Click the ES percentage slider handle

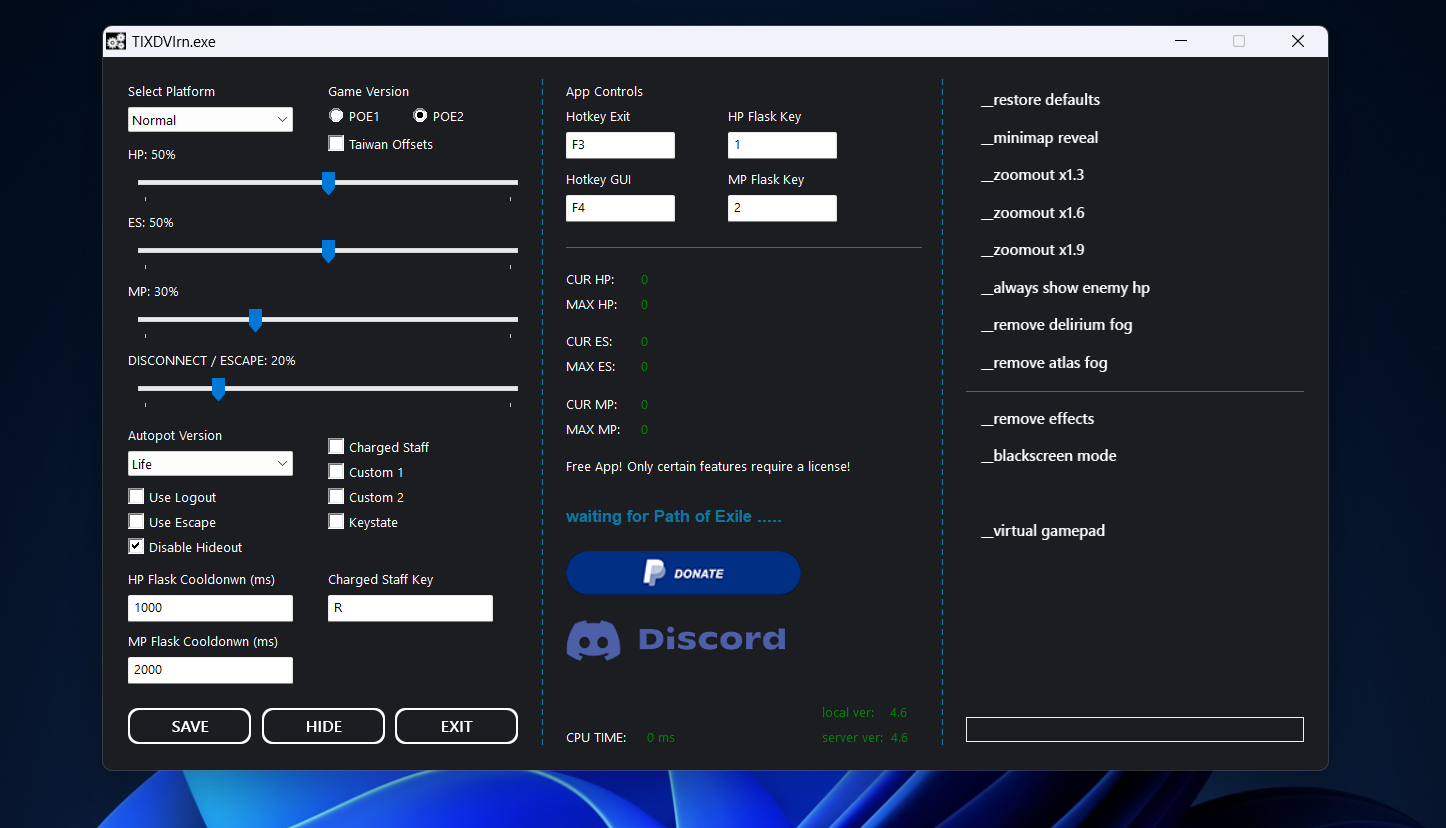(328, 251)
